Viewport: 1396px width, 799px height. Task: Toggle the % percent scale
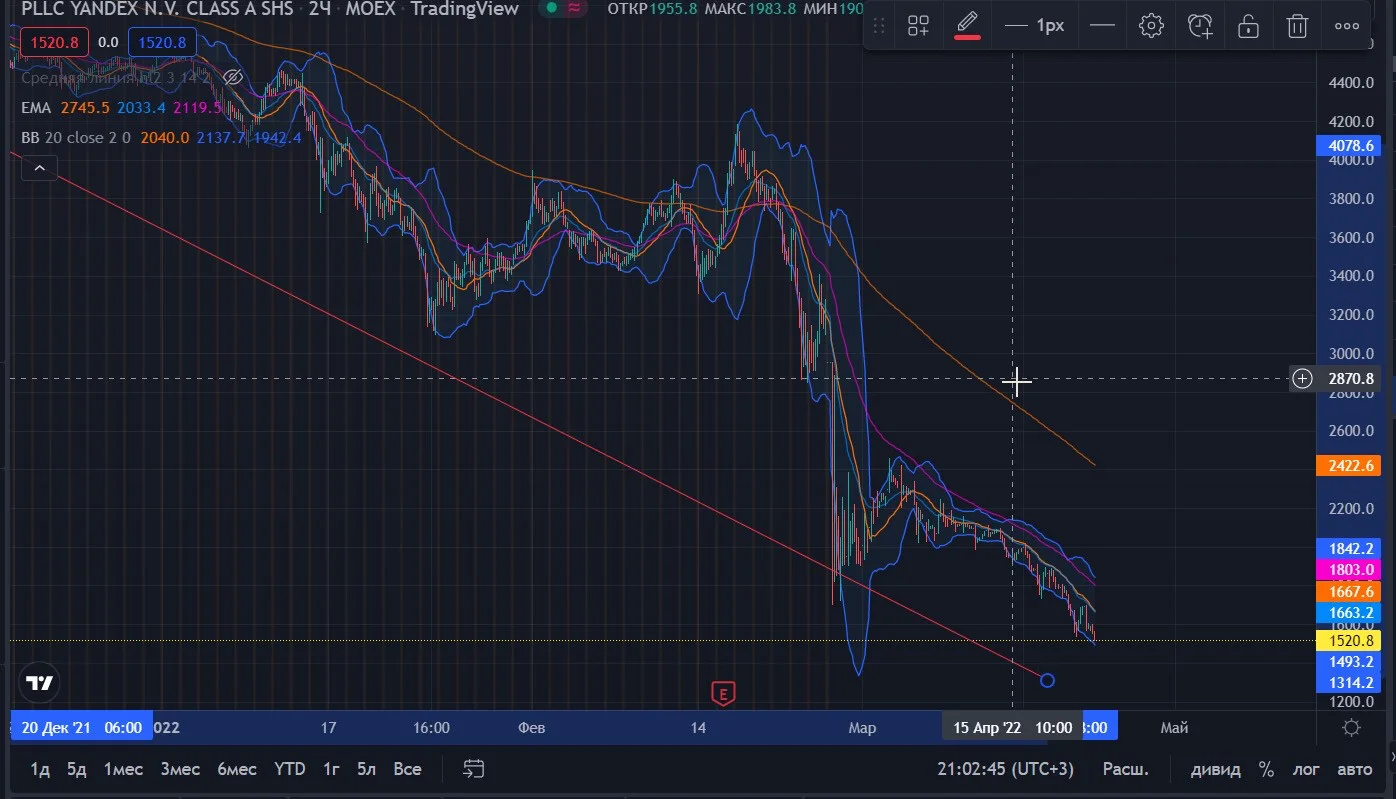tap(1266, 769)
